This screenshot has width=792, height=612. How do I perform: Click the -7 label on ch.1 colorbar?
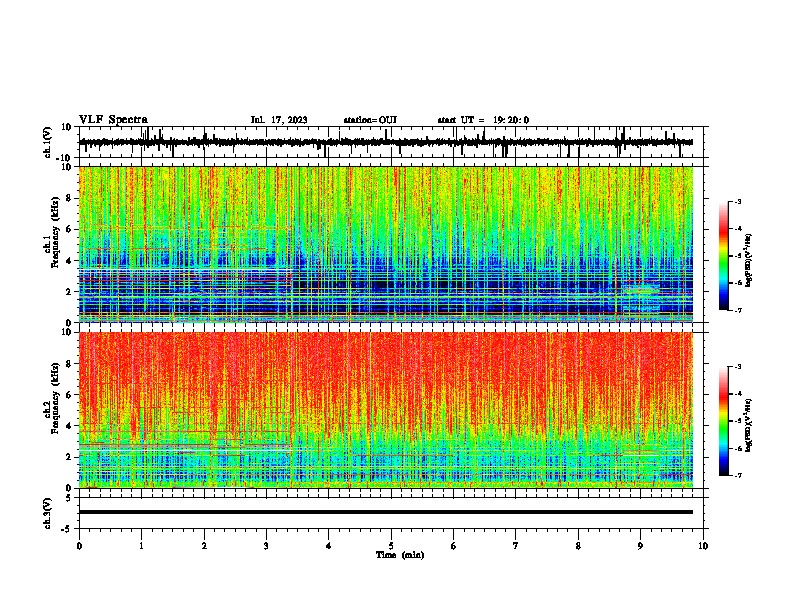coord(738,310)
